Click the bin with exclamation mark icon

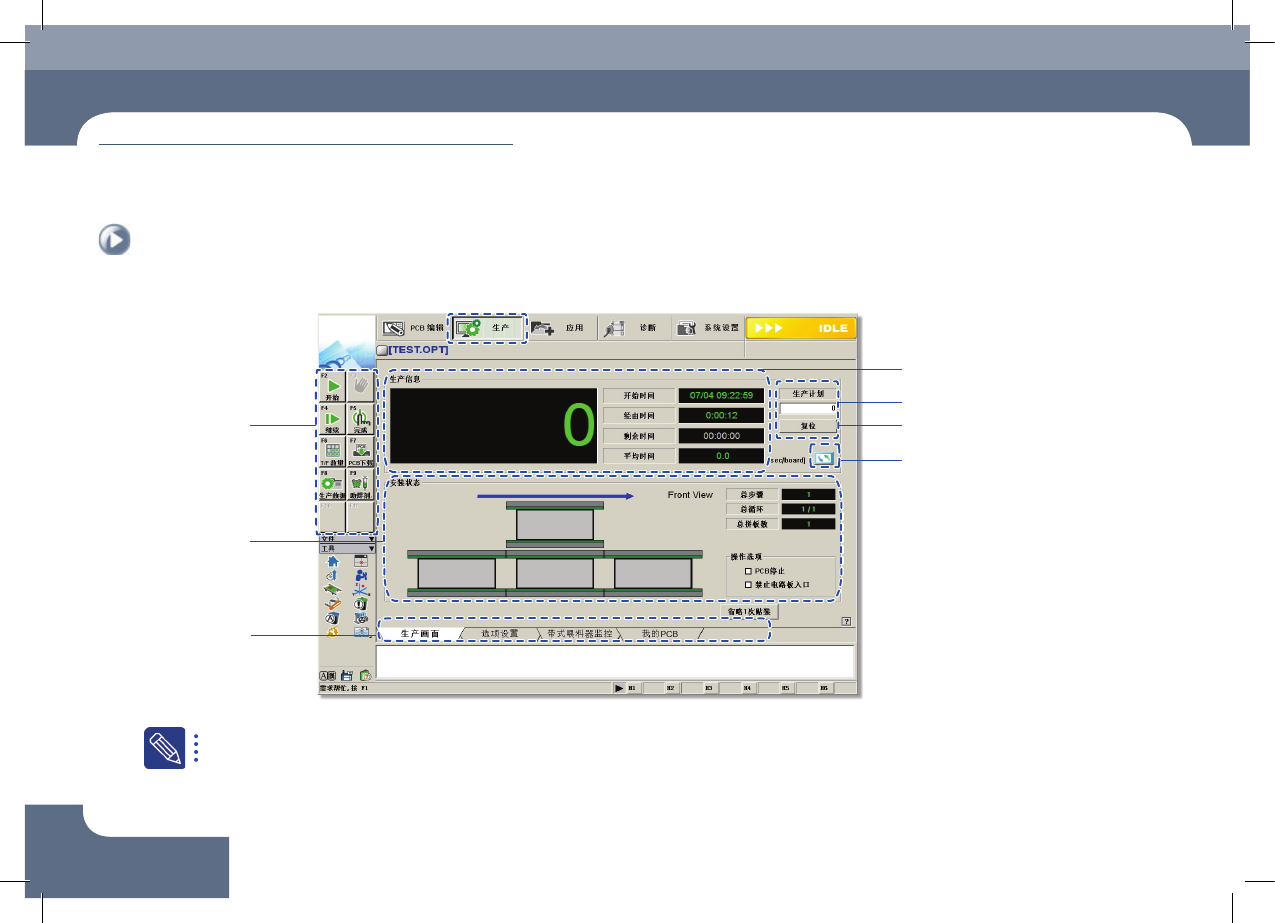360,604
